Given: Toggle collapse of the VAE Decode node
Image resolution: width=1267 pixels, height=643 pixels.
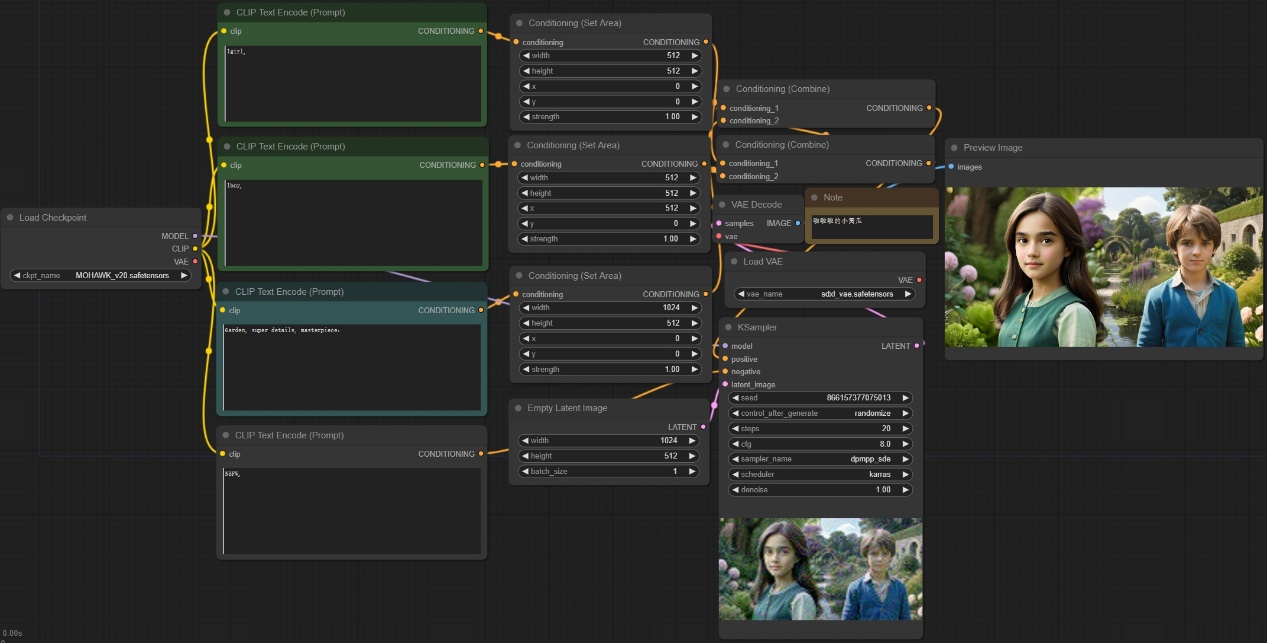Looking at the screenshot, I should [x=722, y=204].
